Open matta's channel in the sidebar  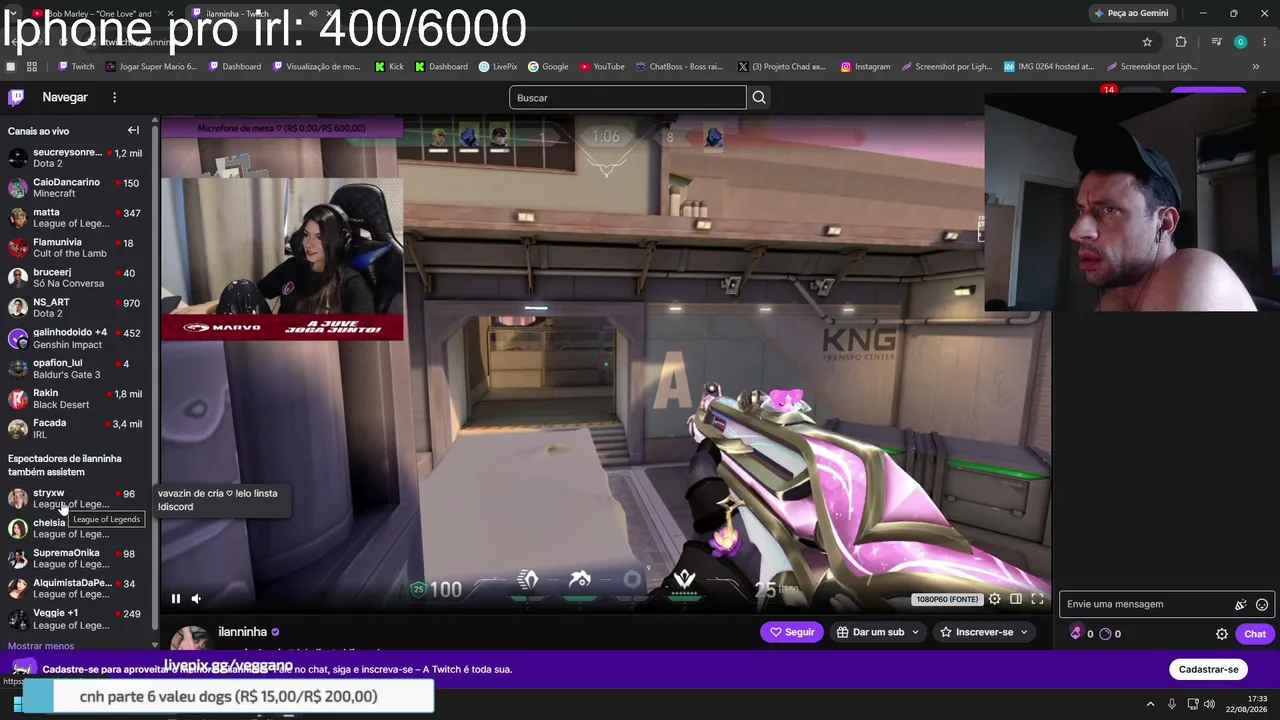point(75,218)
